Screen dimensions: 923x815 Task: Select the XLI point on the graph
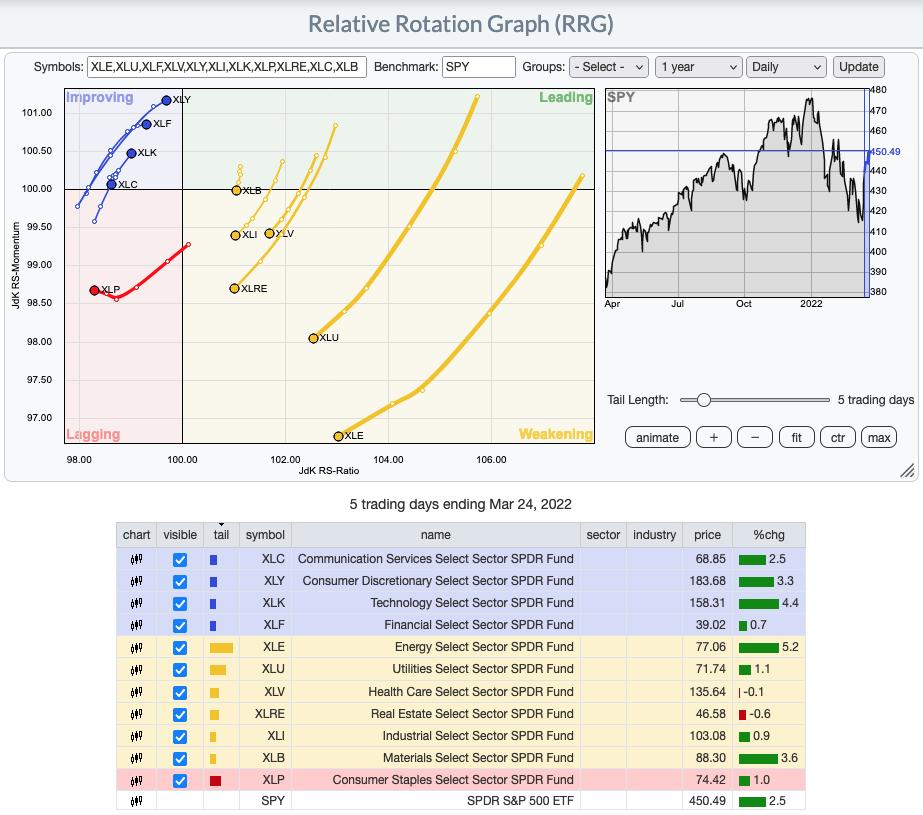click(235, 235)
